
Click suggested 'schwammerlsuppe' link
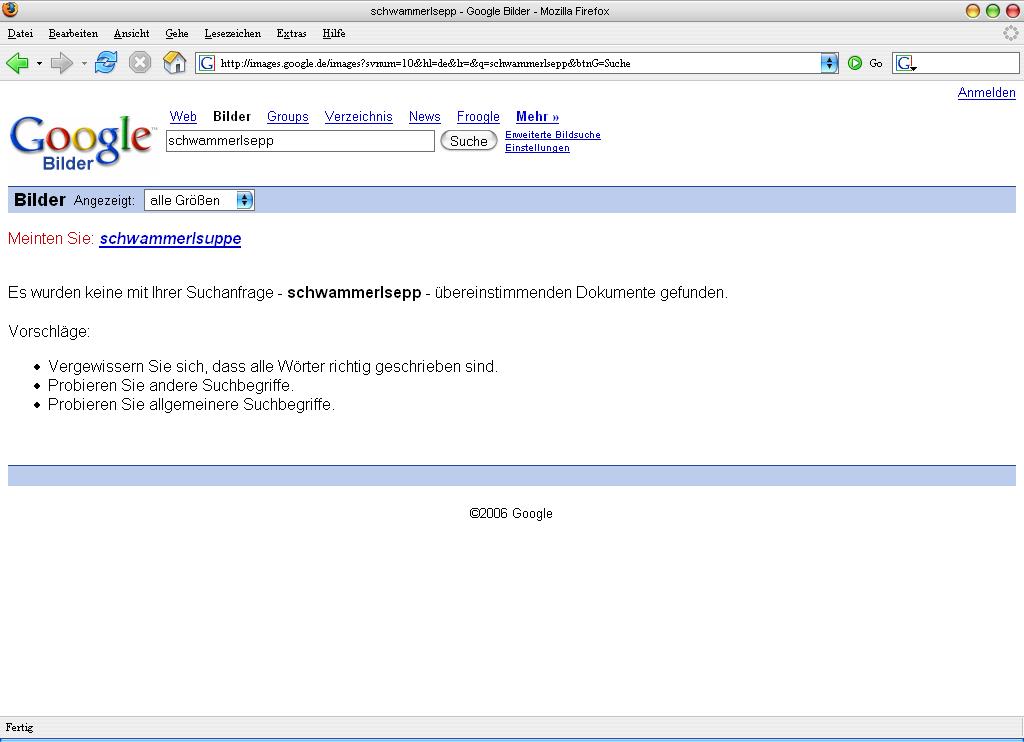point(170,239)
